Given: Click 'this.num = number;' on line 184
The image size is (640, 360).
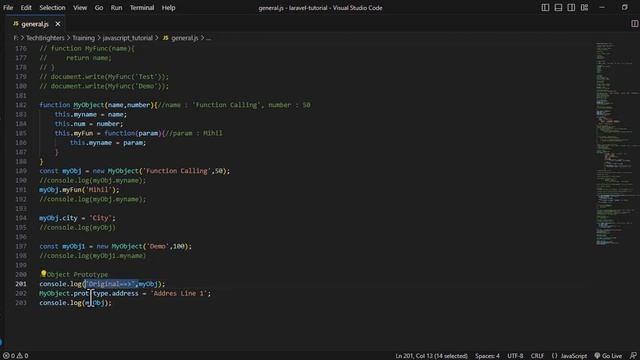Looking at the screenshot, I should pyautogui.click(x=89, y=124).
